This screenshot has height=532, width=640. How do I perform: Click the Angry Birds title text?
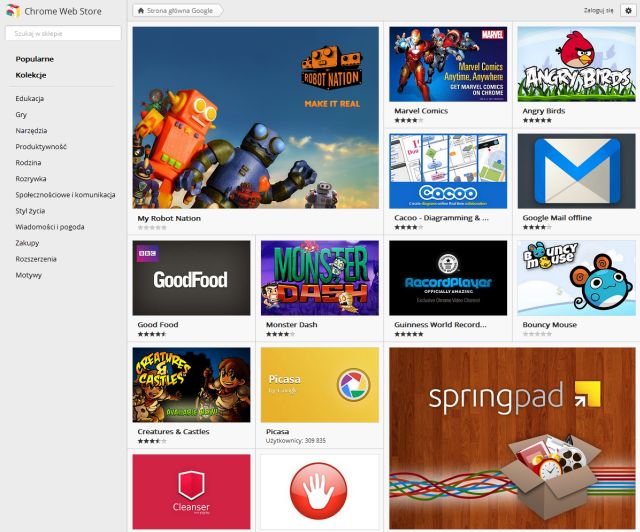tap(544, 111)
